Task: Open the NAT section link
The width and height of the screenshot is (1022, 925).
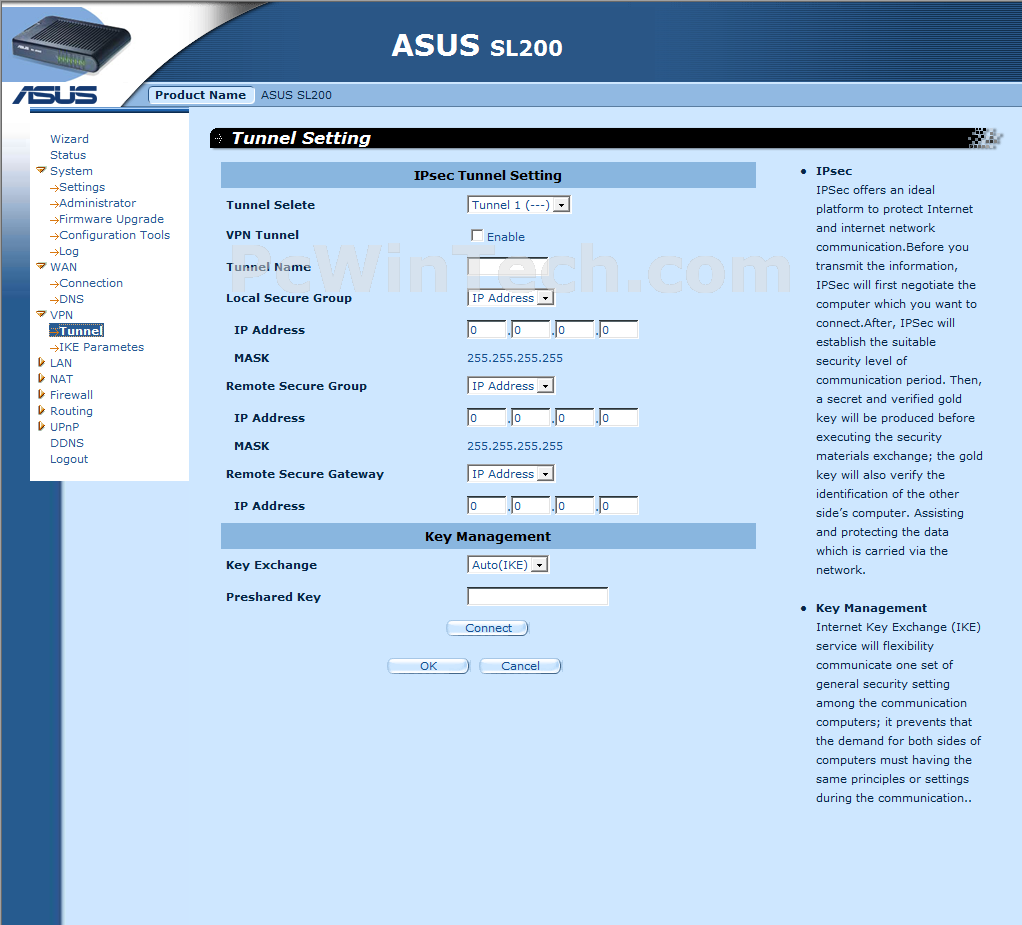Action: [x=61, y=379]
